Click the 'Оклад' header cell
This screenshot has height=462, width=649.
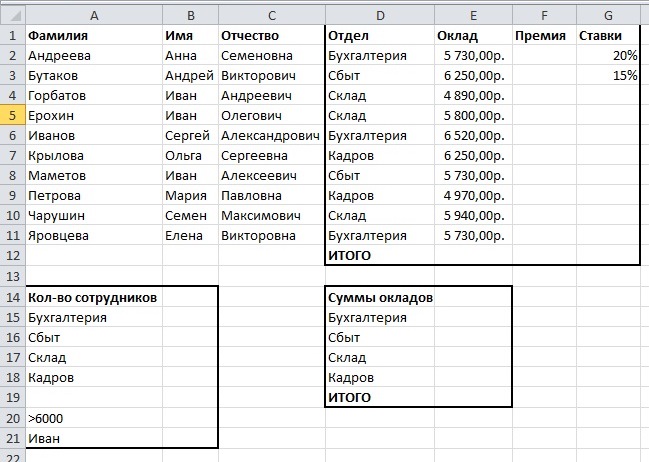click(x=474, y=36)
